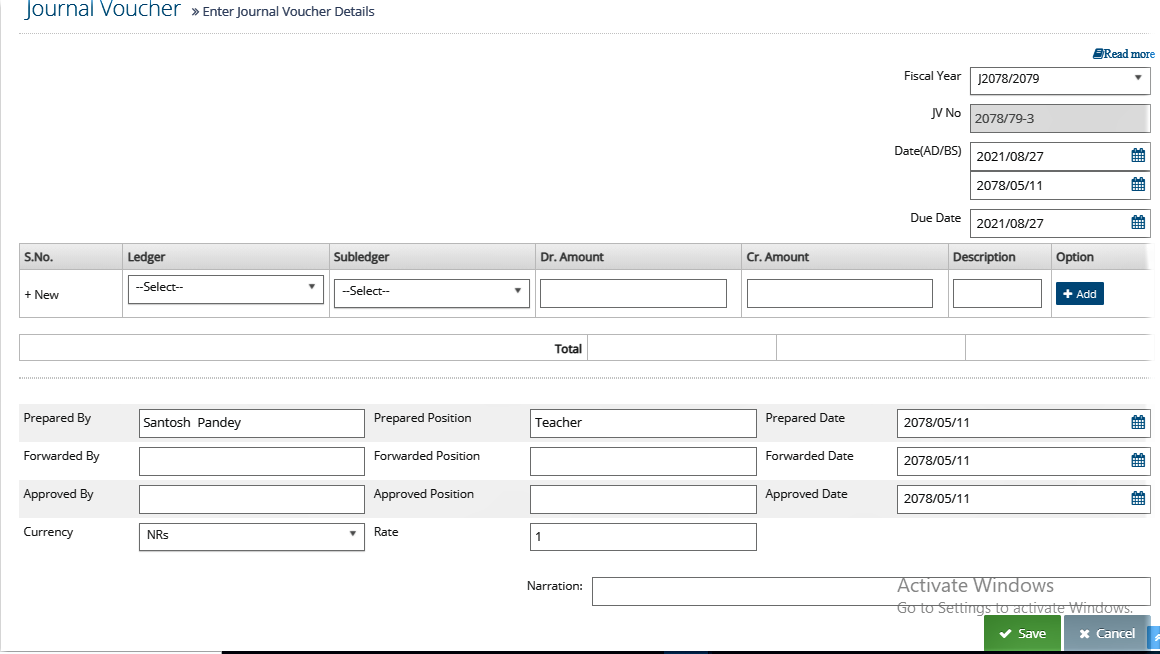
Task: Click the Total row label
Action: click(568, 348)
